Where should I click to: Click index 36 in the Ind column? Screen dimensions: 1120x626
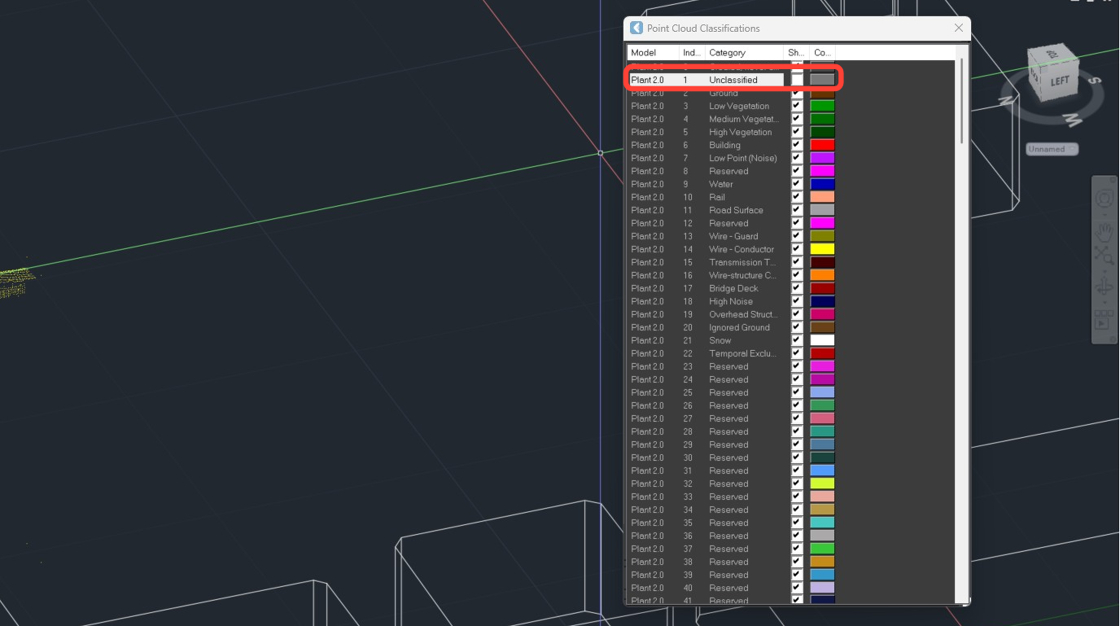click(x=687, y=535)
